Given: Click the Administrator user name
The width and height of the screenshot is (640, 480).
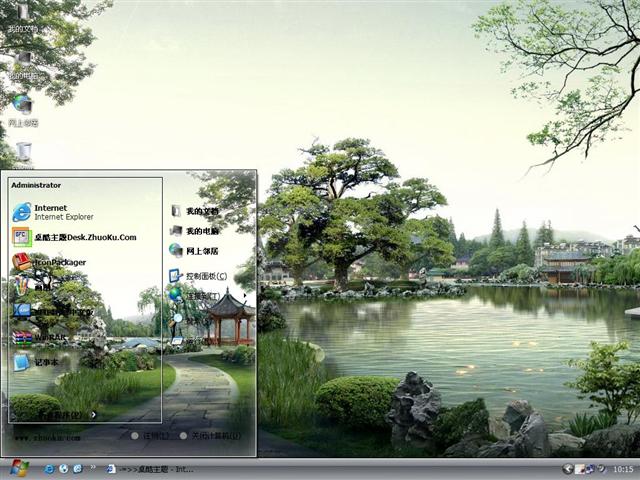Looking at the screenshot, I should tap(36, 185).
